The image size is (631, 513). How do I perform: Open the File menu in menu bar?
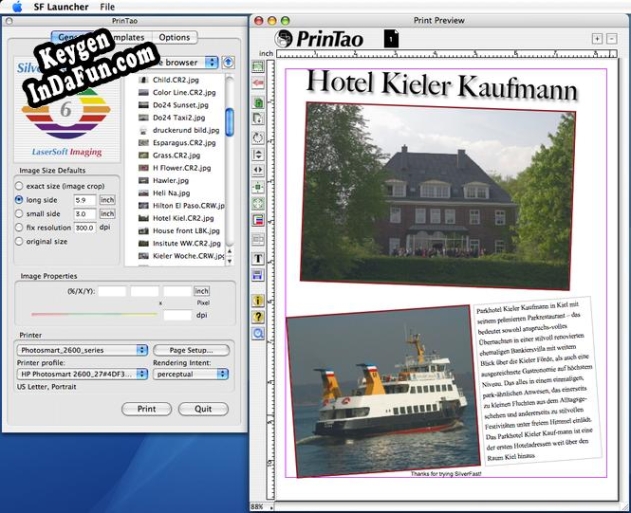pos(107,7)
